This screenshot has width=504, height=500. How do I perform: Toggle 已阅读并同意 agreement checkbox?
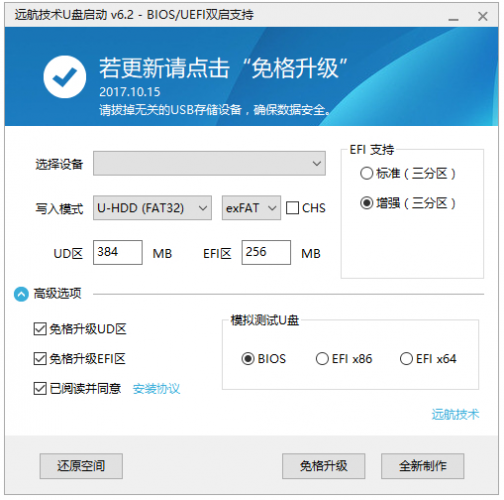click(x=40, y=388)
